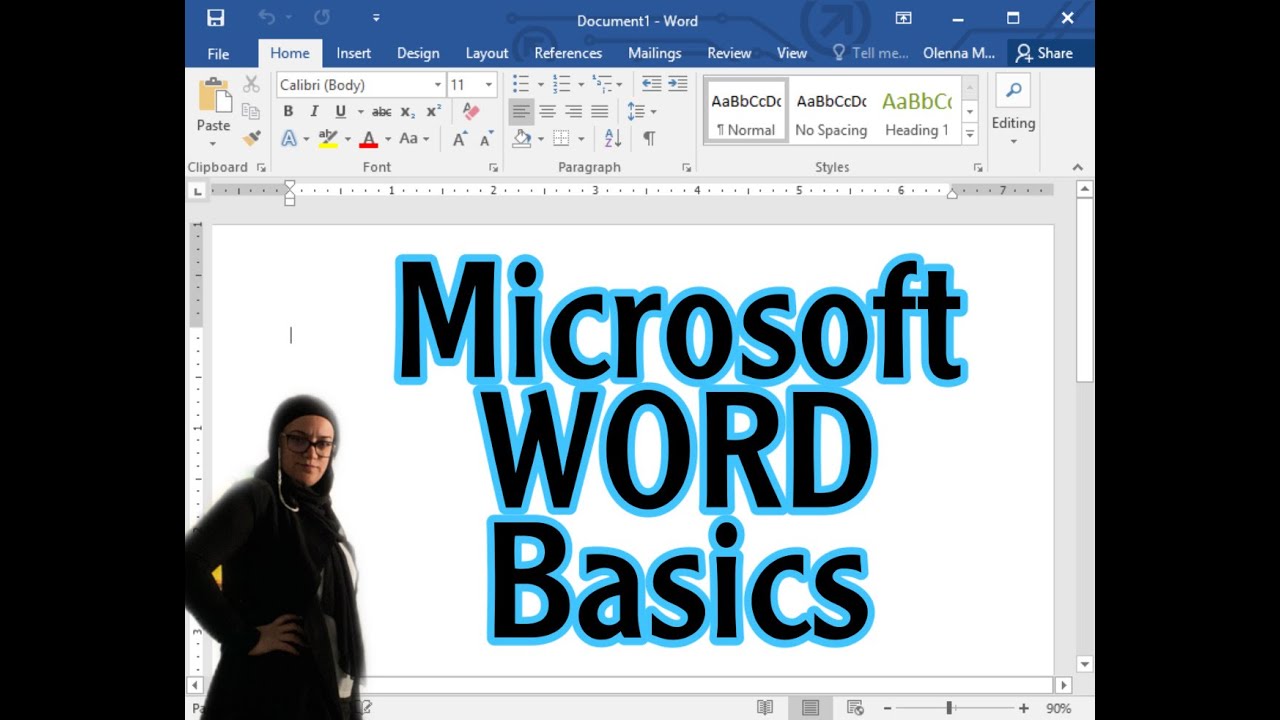Toggle Show/Hide paragraph marks
This screenshot has width=1280, height=720.
(649, 139)
